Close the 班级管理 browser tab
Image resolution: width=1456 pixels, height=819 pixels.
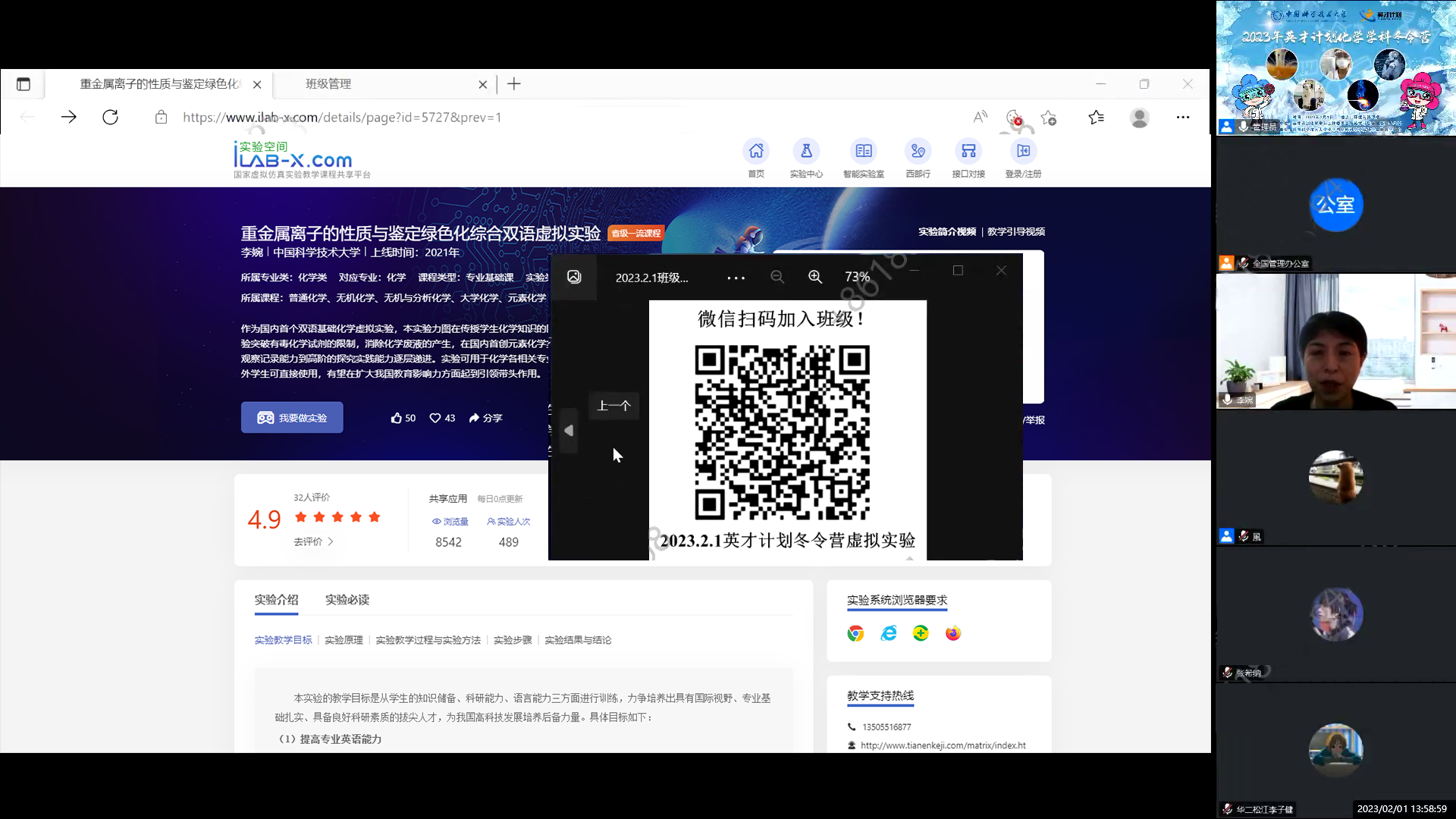click(x=483, y=84)
